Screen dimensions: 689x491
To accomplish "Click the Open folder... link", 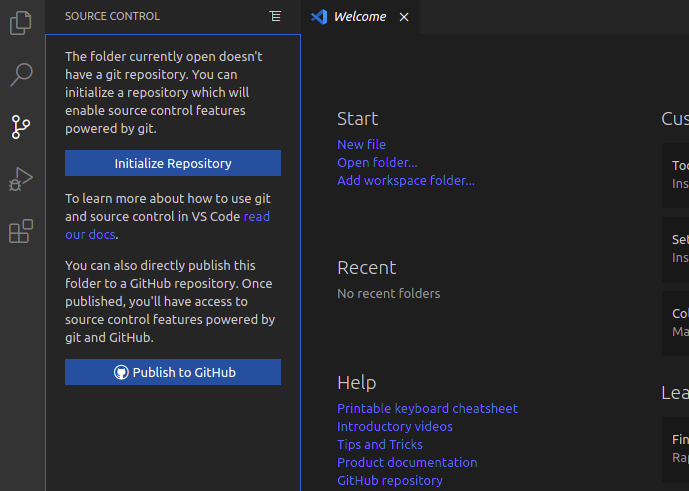I will coord(377,163).
